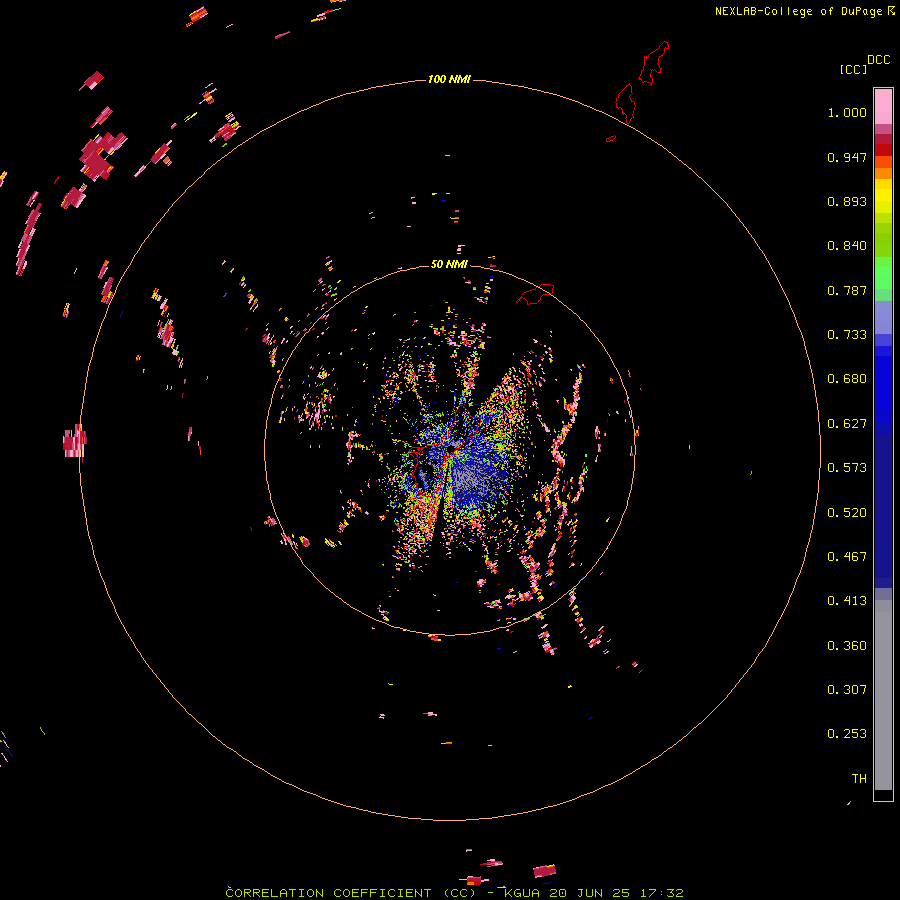Screen dimensions: 900x900
Task: Click the 50 NMI range ring label
Action: (449, 264)
